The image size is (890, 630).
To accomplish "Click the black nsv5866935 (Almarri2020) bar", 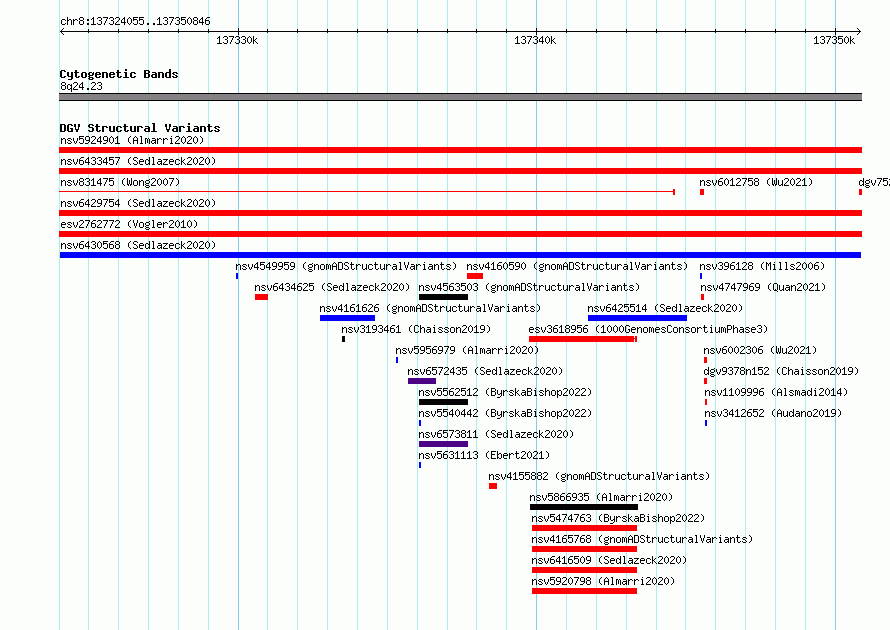I will [x=584, y=507].
